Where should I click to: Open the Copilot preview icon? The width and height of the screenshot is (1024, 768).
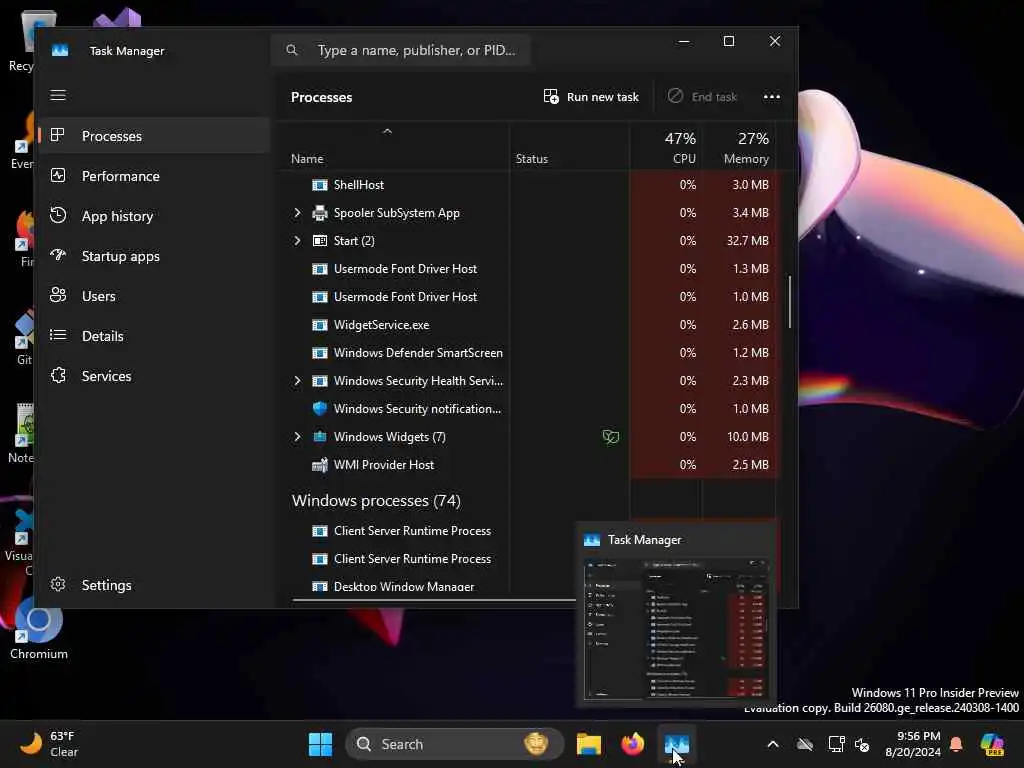pyautogui.click(x=991, y=744)
